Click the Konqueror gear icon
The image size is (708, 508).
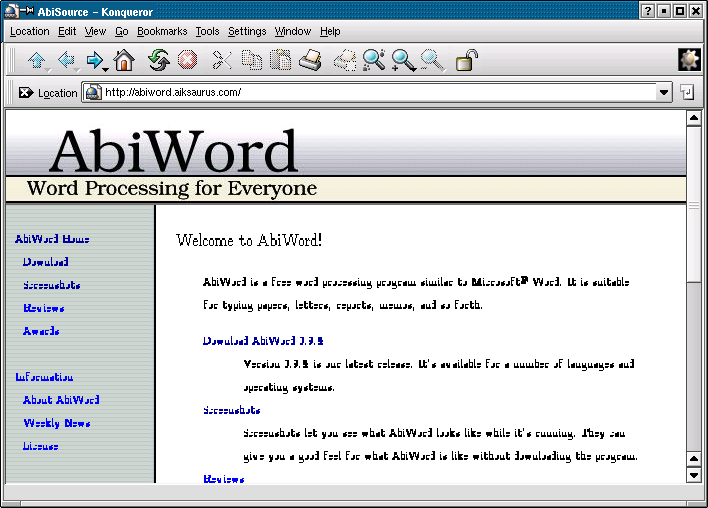click(x=688, y=60)
